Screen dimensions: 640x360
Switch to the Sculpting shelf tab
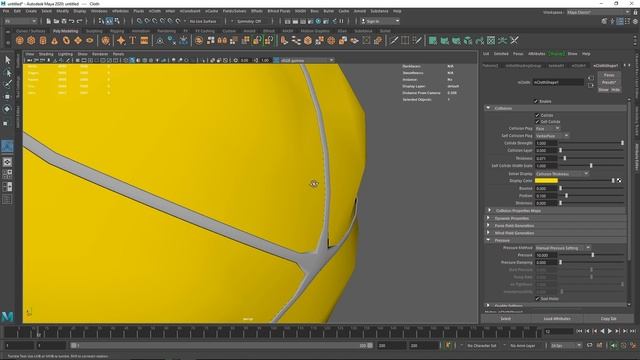click(x=94, y=31)
